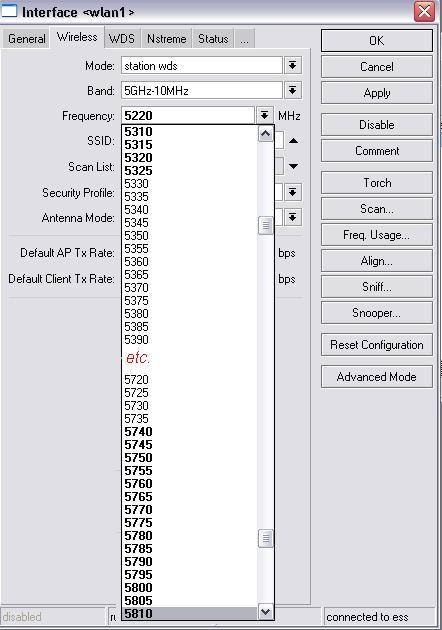
Task: Click into the Mode input field
Action: point(202,65)
